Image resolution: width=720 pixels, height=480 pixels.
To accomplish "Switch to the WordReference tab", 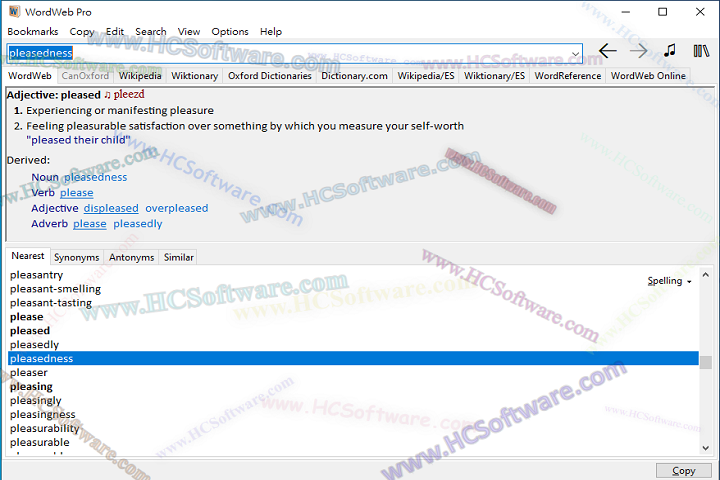I will tap(568, 76).
